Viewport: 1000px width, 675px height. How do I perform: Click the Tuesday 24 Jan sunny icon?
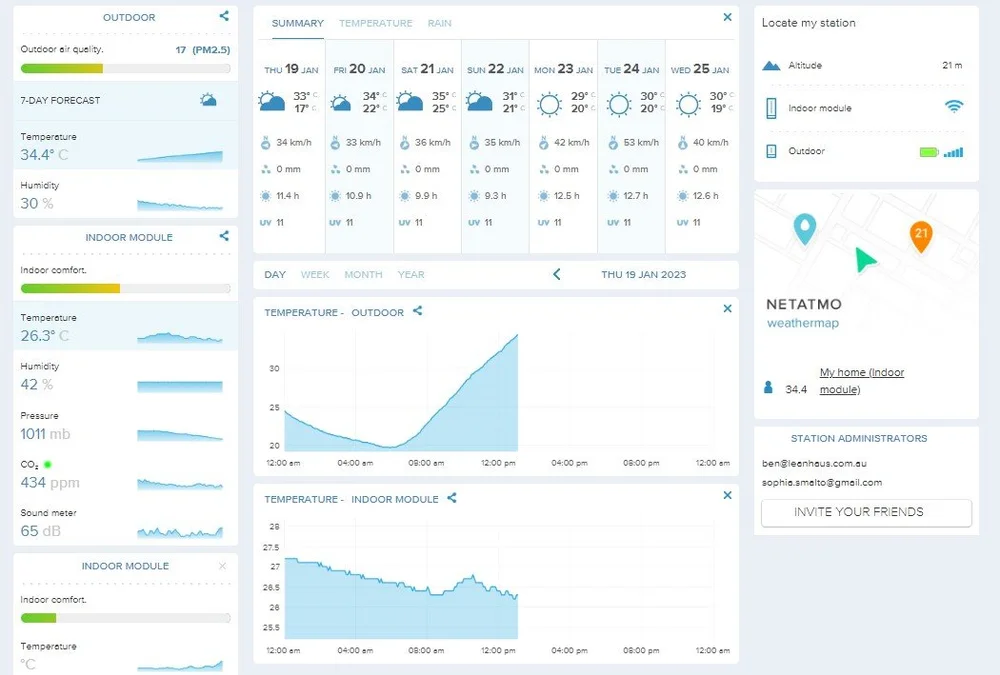(x=619, y=103)
